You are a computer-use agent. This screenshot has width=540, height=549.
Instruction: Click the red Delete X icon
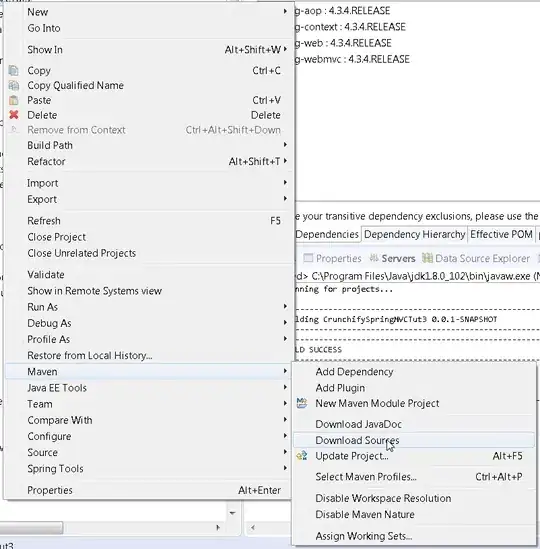click(14, 115)
